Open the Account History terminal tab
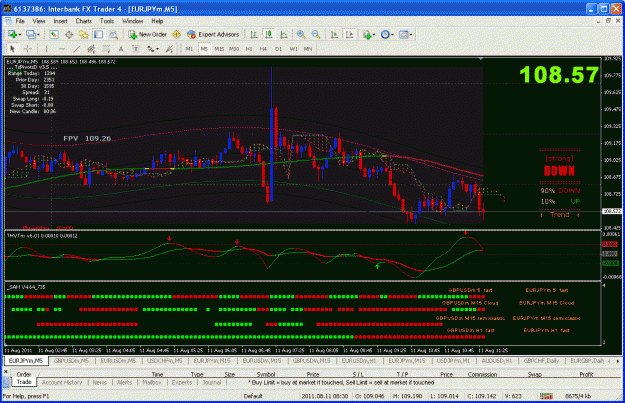Screen dimensions: 625x403 [x=62, y=382]
